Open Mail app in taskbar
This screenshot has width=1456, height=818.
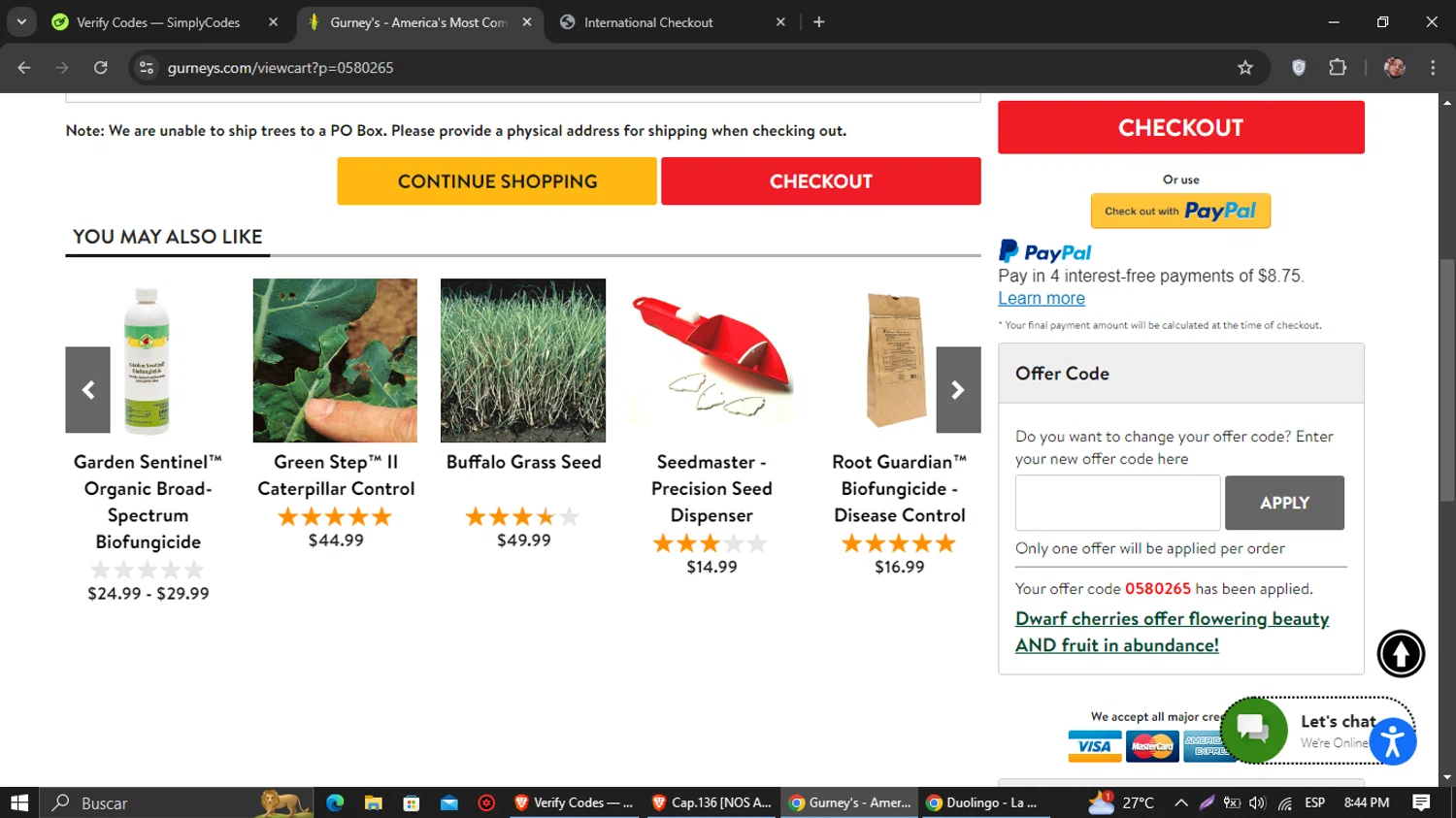(x=448, y=802)
